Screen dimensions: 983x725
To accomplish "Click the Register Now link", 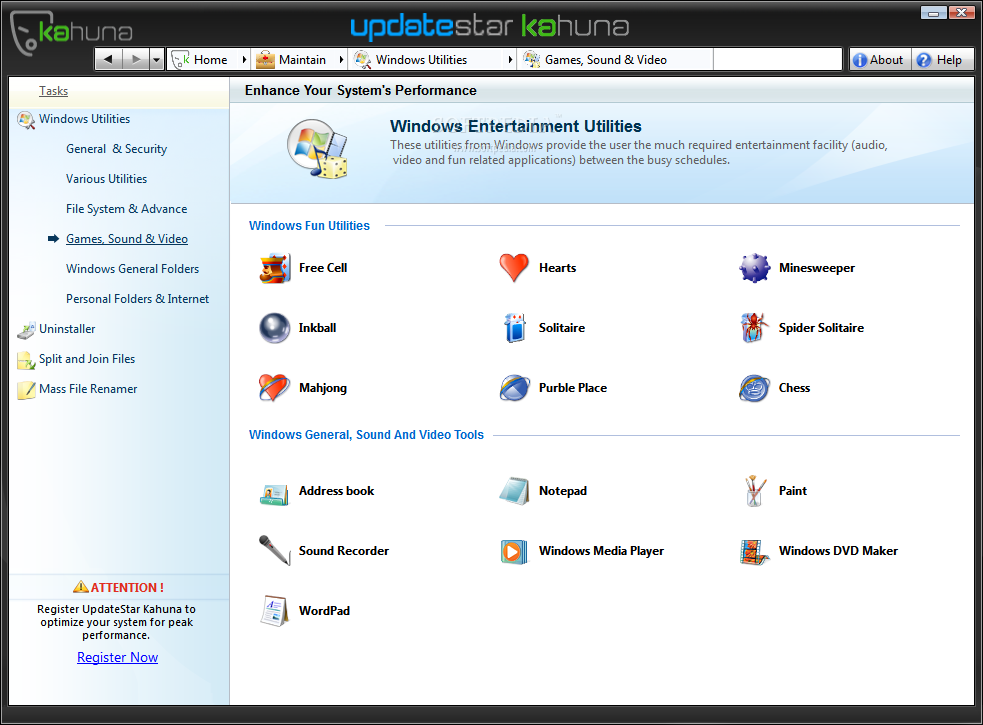I will click(117, 657).
